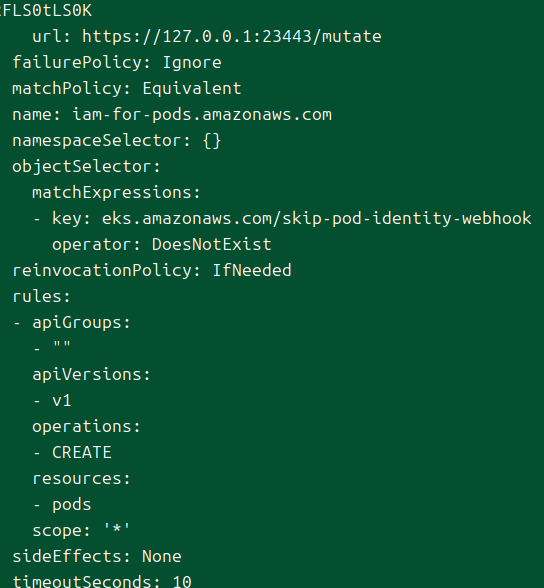This screenshot has width=544, height=588.
Task: Click the sideEffects None value
Action: [162, 556]
